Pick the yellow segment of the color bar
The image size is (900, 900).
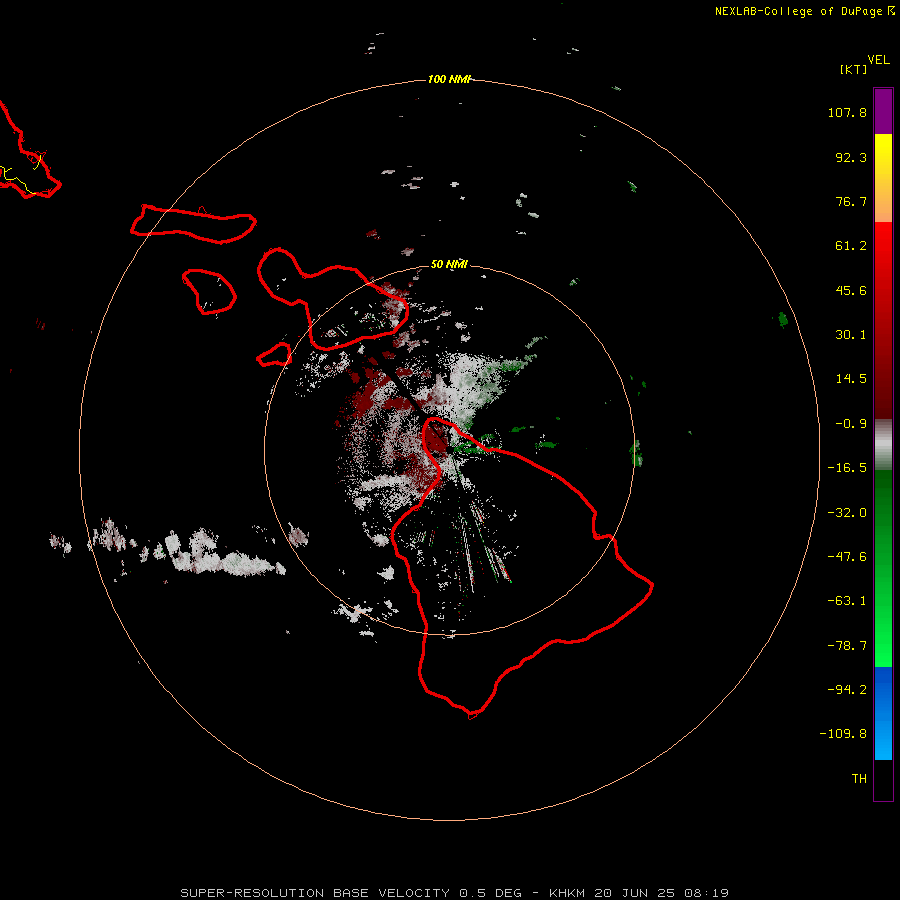click(883, 156)
